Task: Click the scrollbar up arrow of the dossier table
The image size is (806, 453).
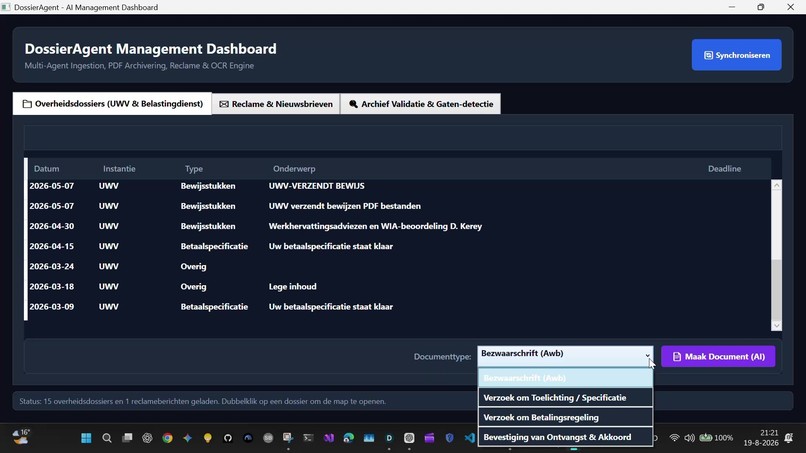Action: (x=776, y=185)
